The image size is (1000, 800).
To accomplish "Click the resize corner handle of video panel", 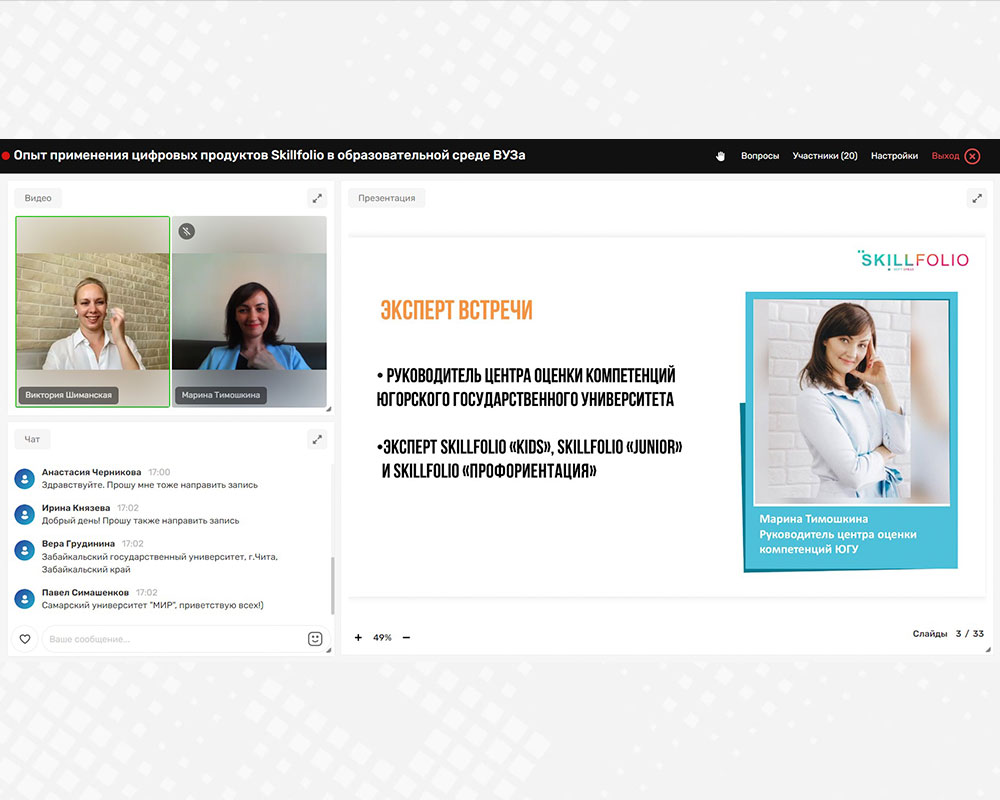I will [328, 409].
